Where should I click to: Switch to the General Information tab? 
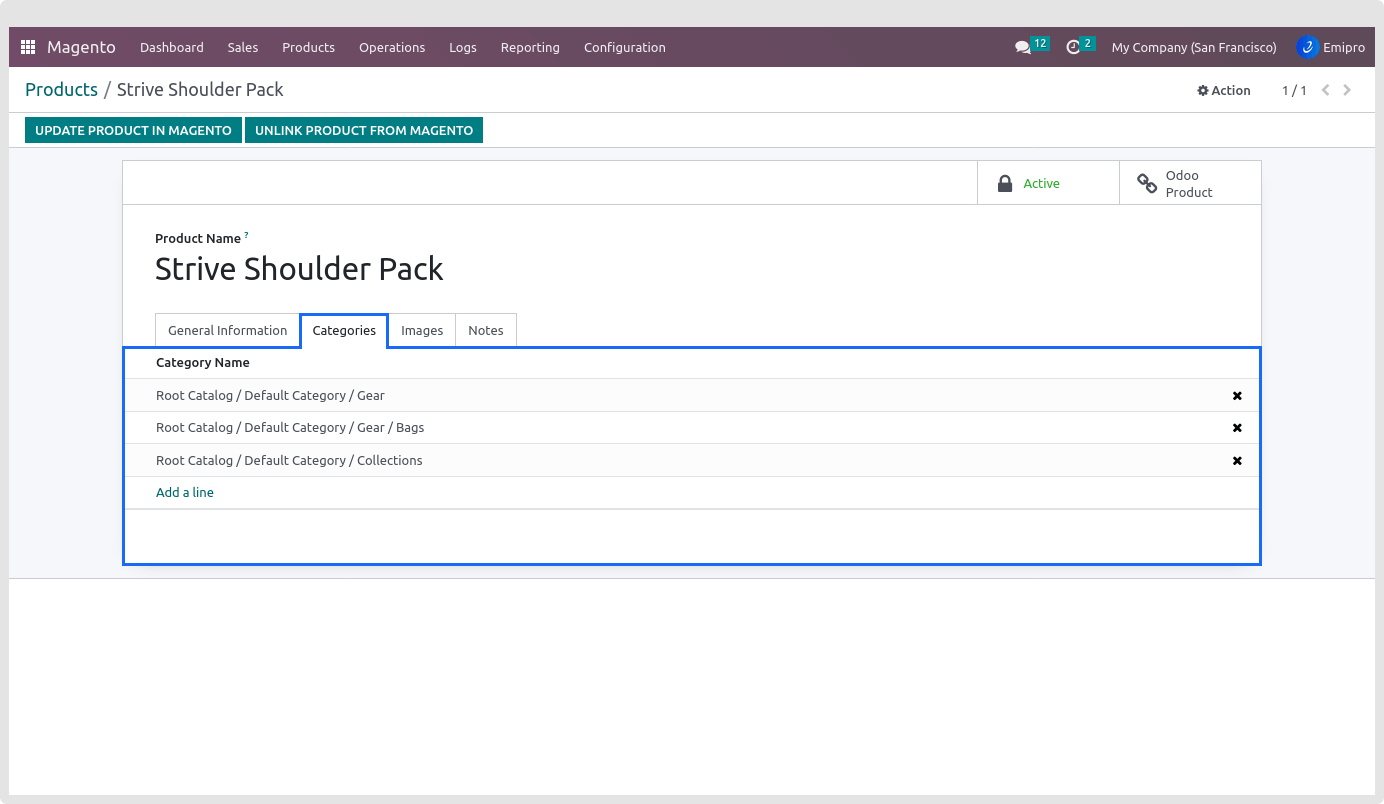(227, 330)
